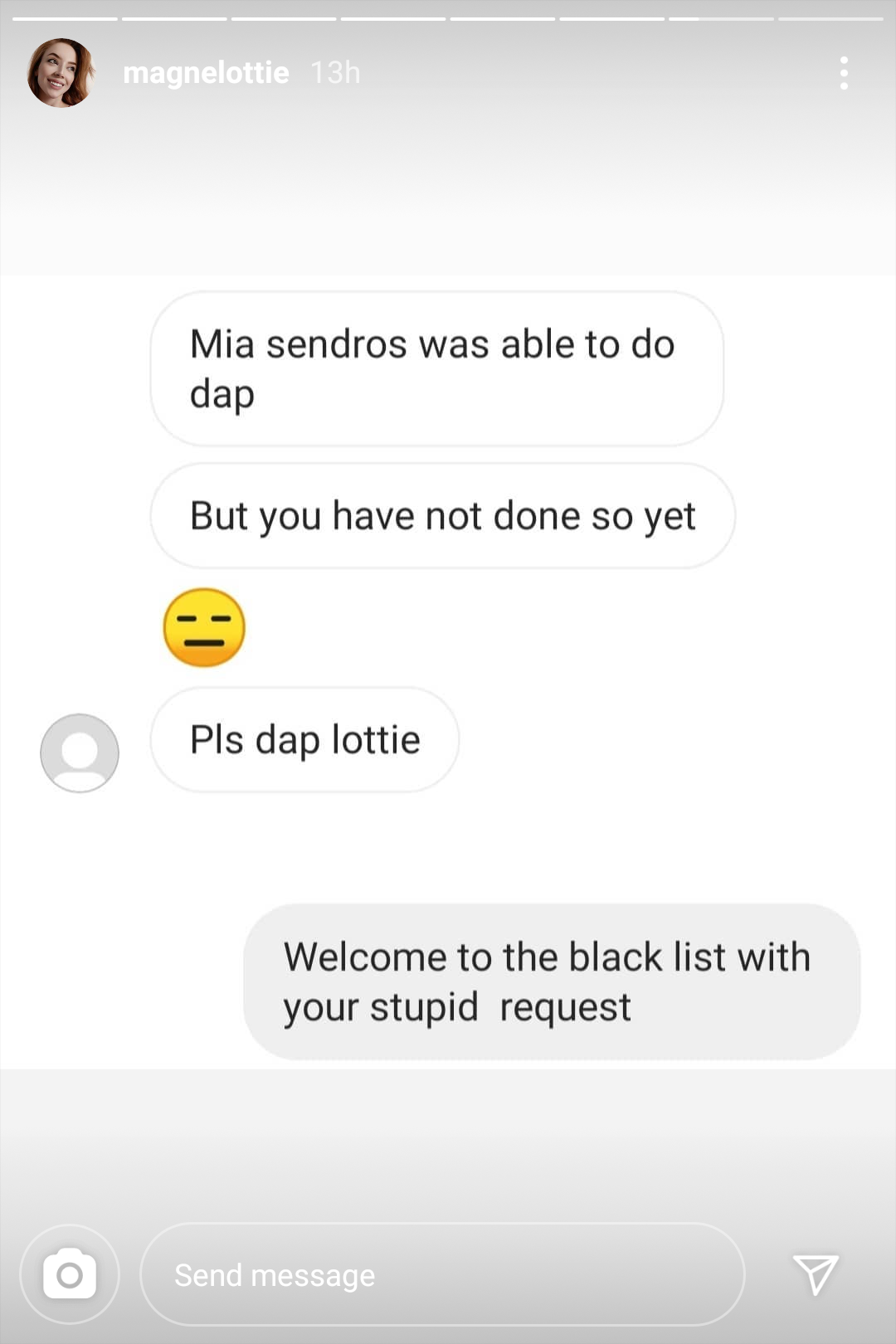This screenshot has width=896, height=1344.
Task: Select the second story progress segment
Action: point(174,18)
